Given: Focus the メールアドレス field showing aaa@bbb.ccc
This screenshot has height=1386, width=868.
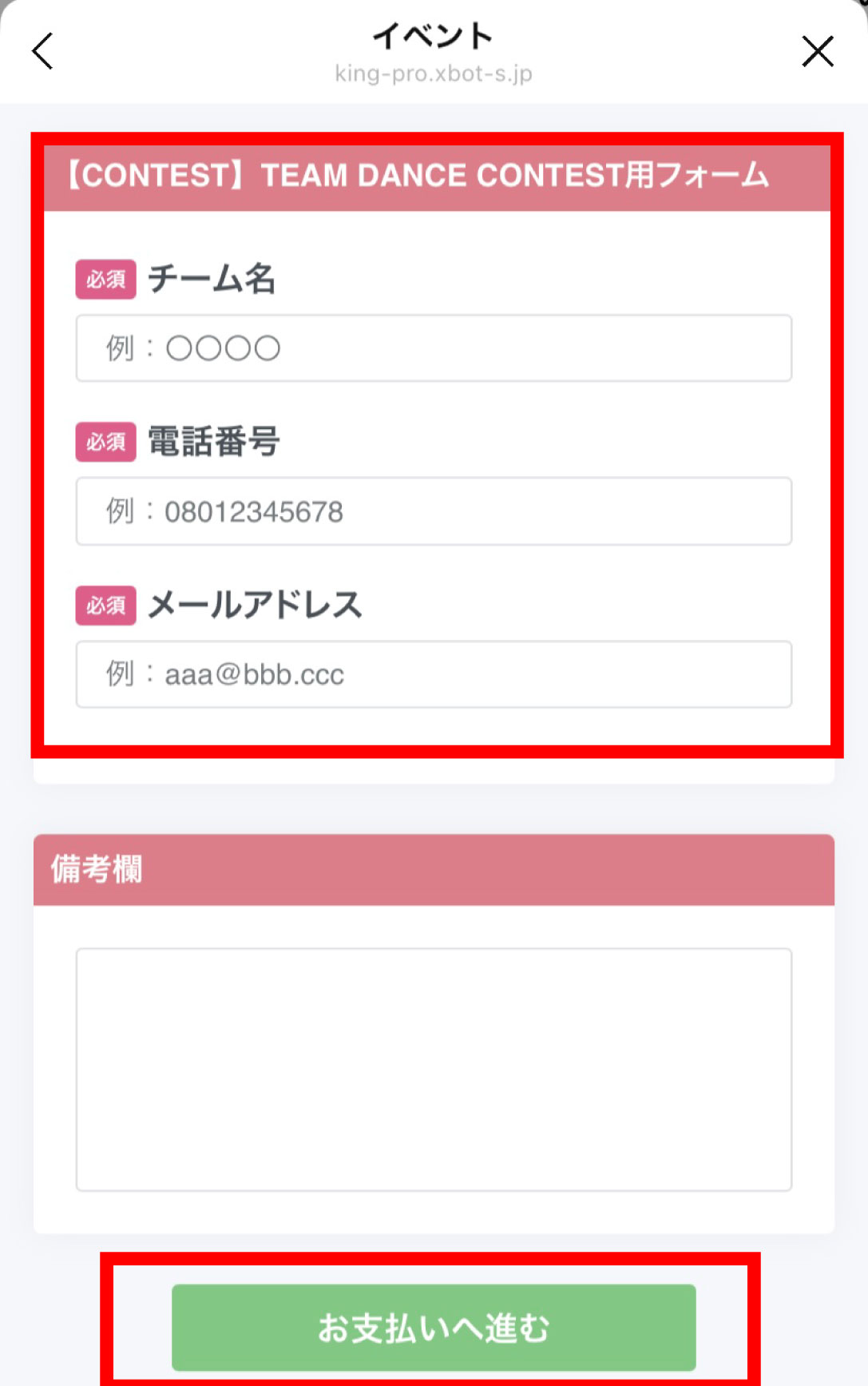Looking at the screenshot, I should (x=434, y=674).
